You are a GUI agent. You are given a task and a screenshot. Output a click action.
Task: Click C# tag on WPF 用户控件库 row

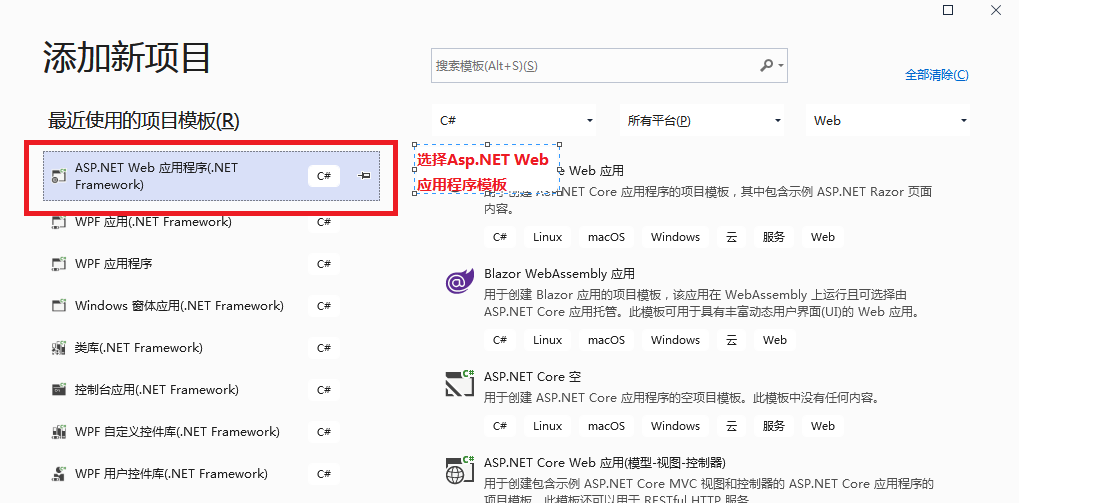point(324,474)
